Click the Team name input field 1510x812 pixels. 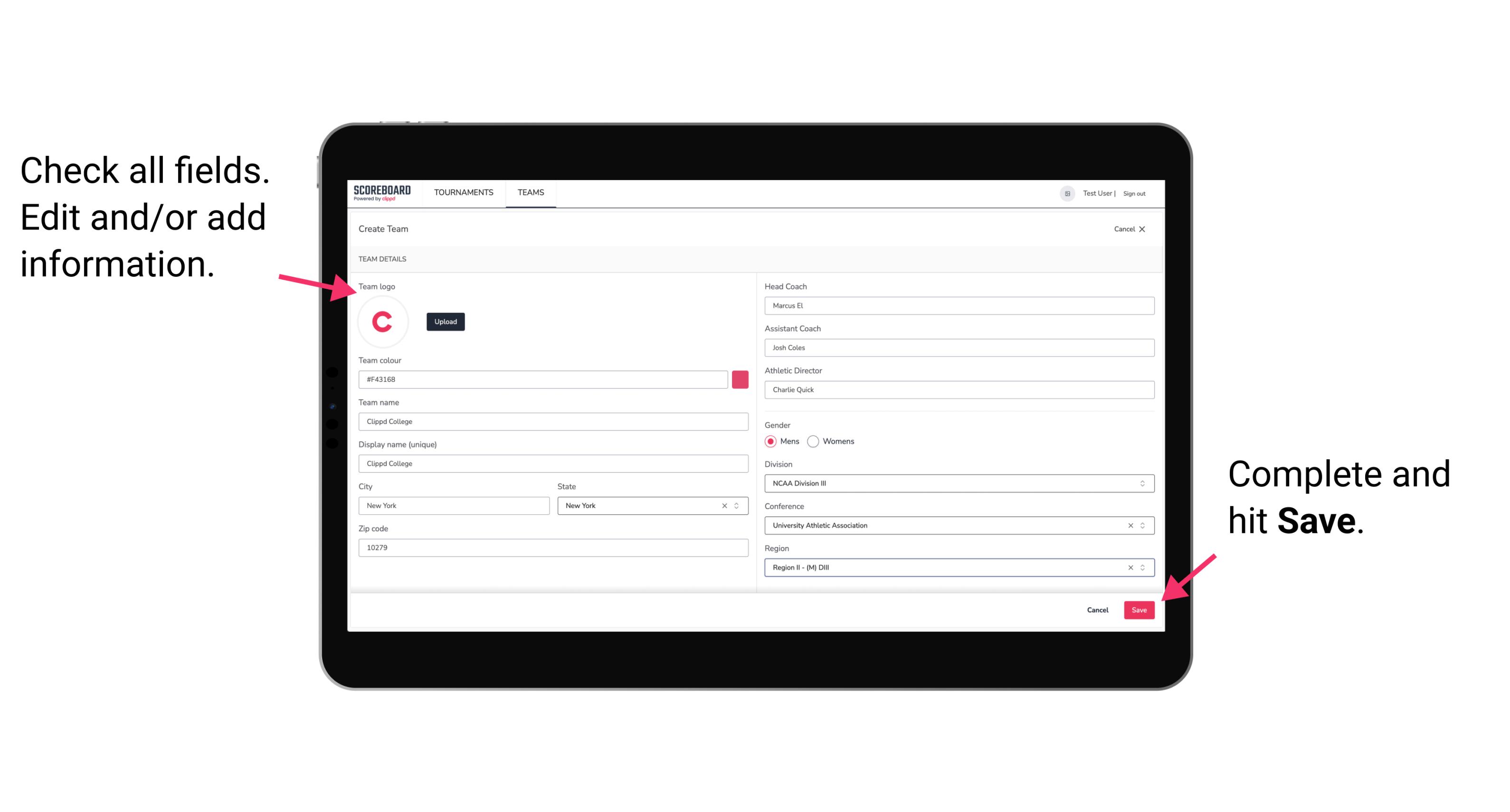pos(554,421)
